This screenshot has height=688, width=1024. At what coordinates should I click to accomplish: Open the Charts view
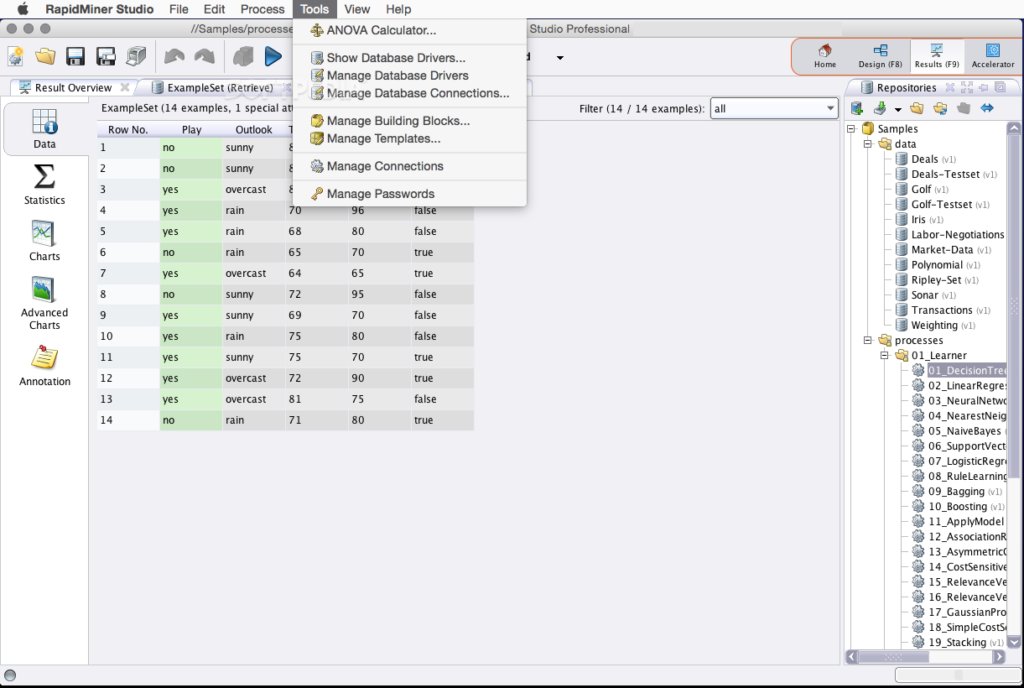(x=44, y=241)
